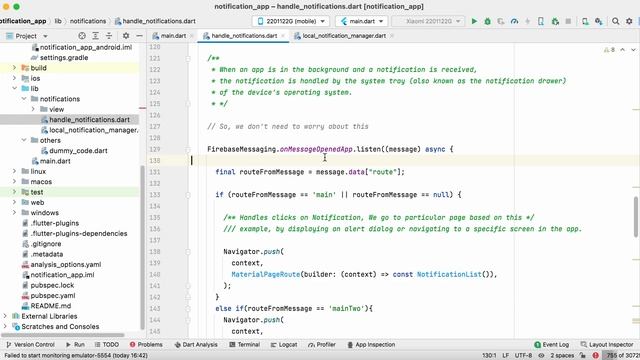This screenshot has height=360, width=640.
Task: Expand the linux folder
Action: point(14,171)
